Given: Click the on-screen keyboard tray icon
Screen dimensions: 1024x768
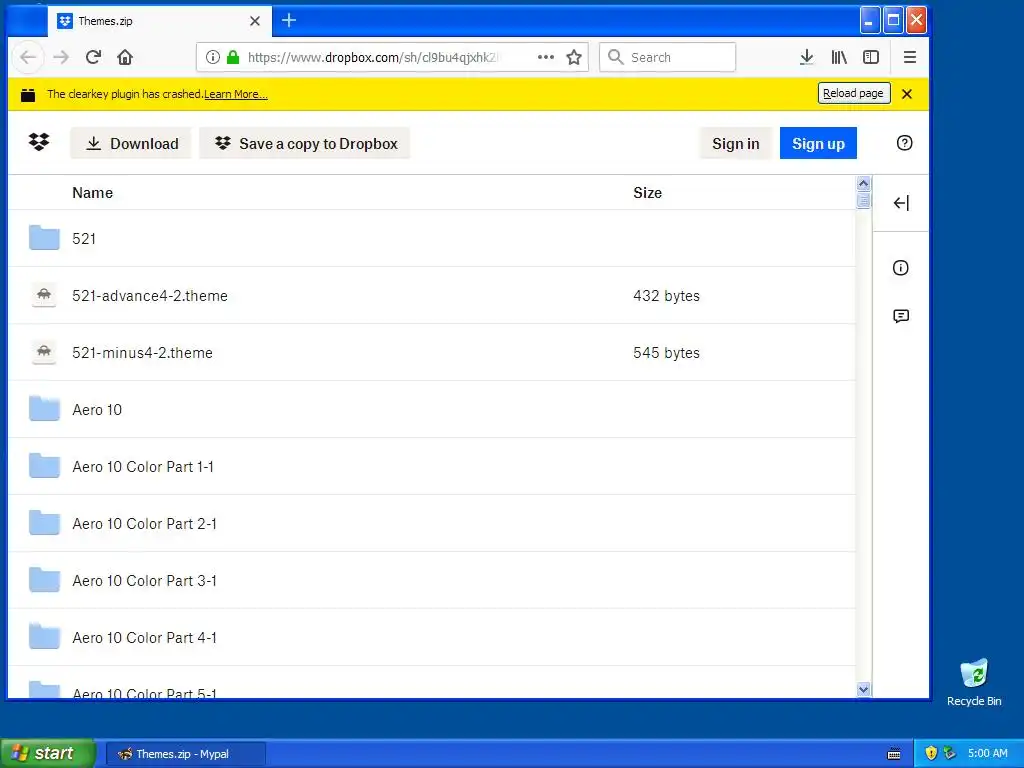Looking at the screenshot, I should coord(894,754).
